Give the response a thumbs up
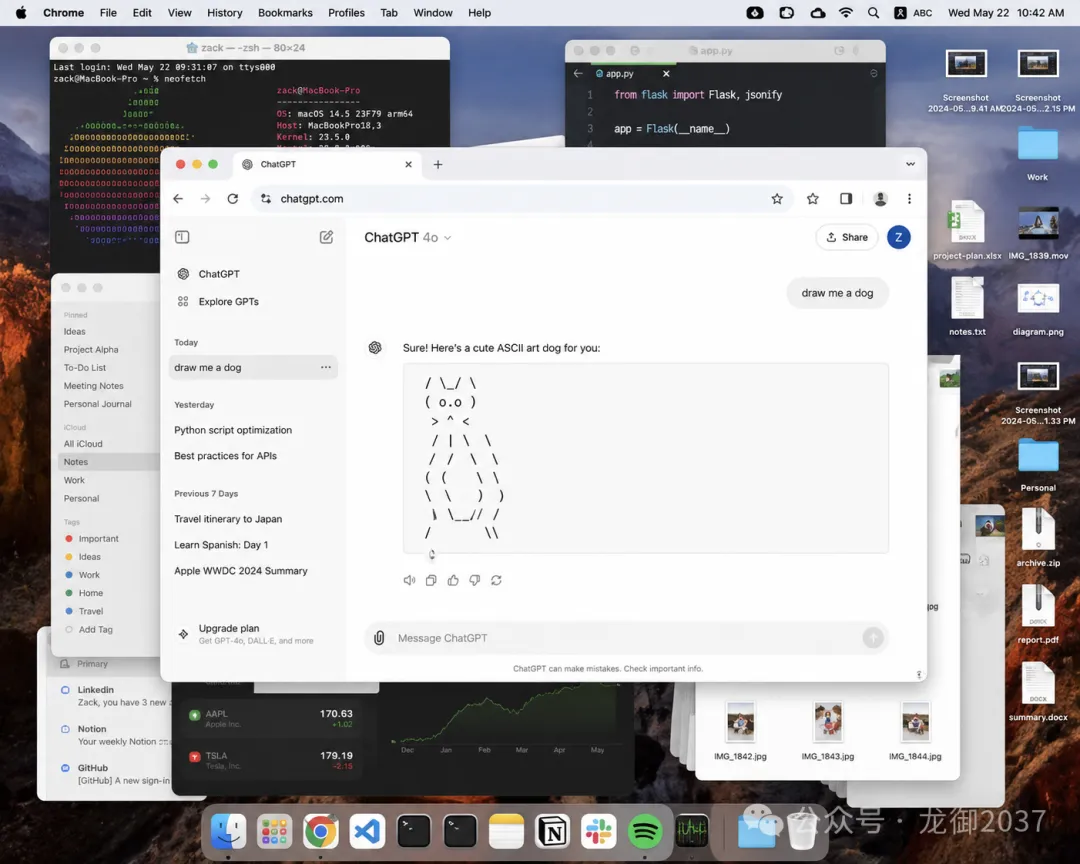1080x864 pixels. 453,580
